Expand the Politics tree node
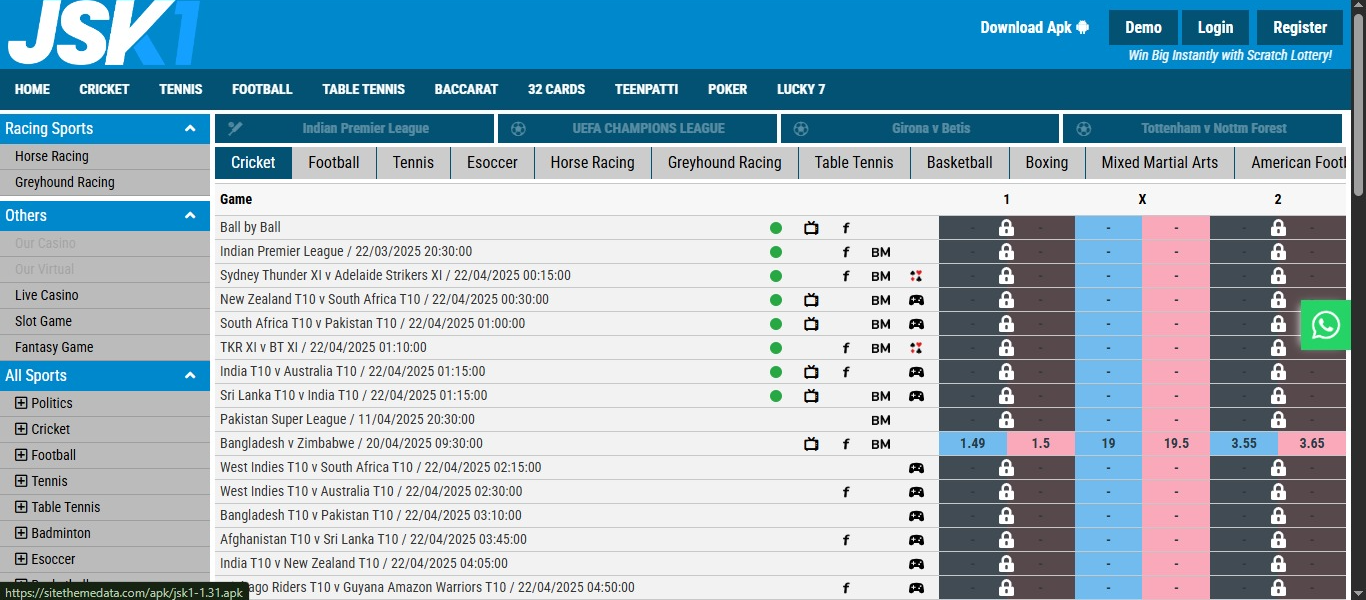The height and width of the screenshot is (600, 1366). [21, 403]
